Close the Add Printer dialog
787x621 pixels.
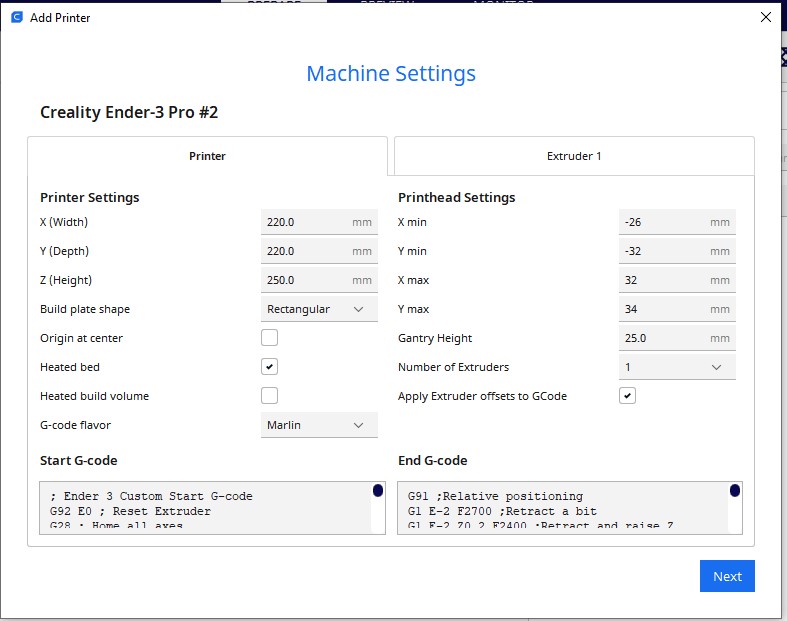766,17
